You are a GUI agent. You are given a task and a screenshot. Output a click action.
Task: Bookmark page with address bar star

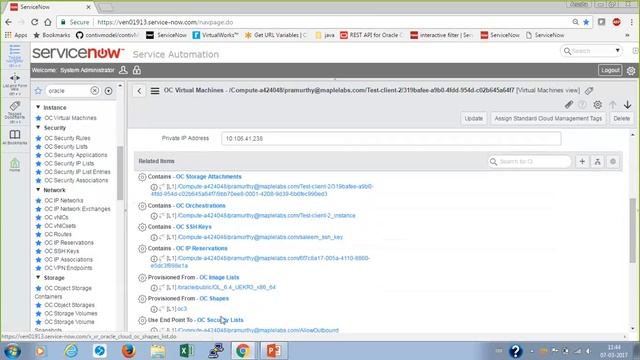click(586, 22)
